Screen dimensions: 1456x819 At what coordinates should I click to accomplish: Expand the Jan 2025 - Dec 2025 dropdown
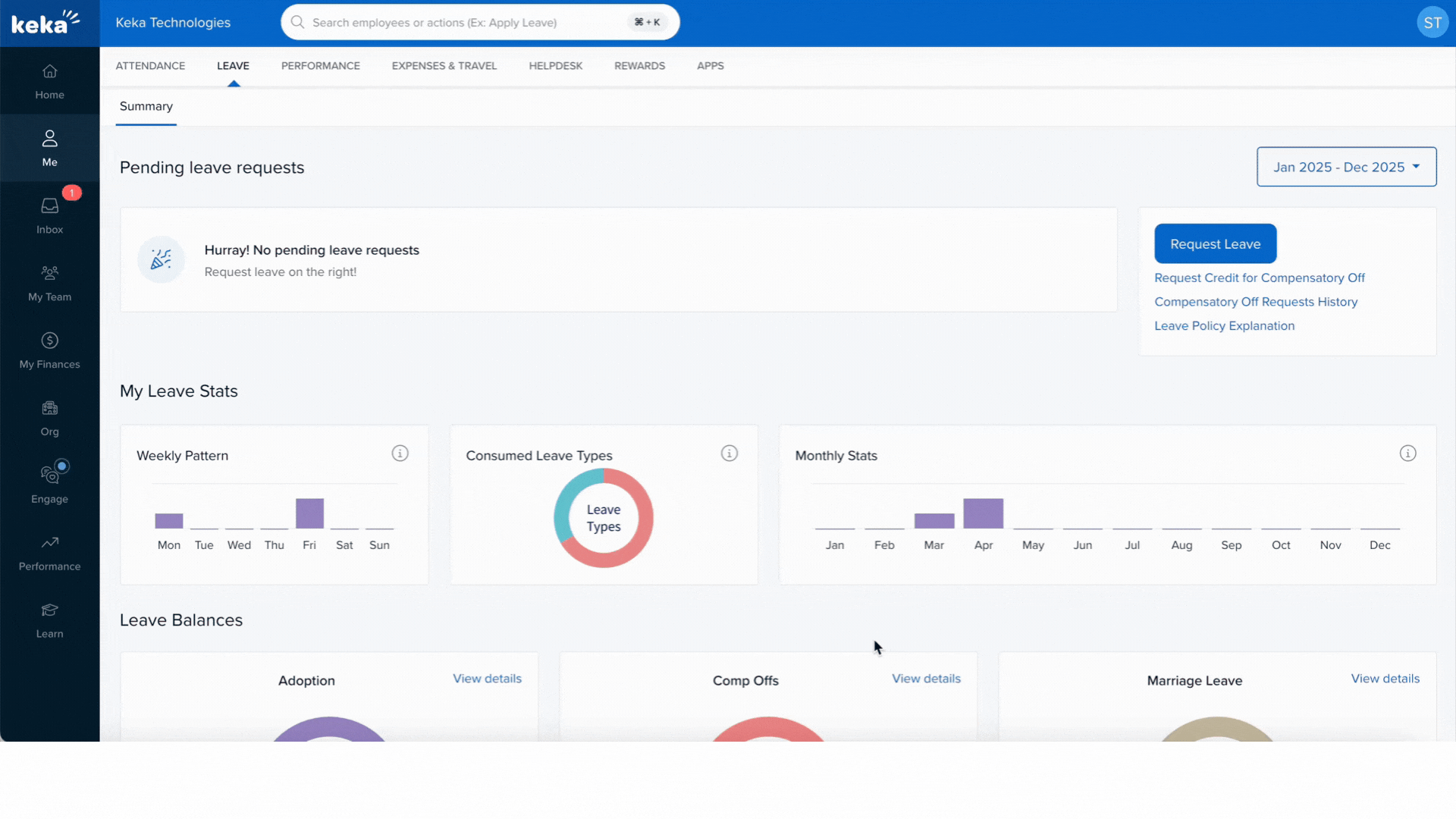point(1346,167)
